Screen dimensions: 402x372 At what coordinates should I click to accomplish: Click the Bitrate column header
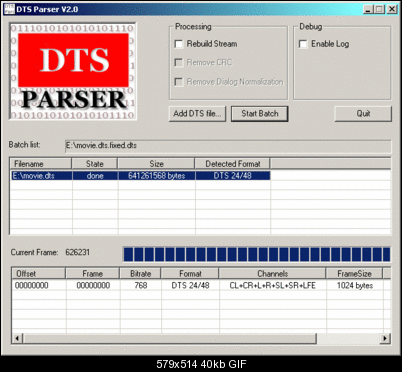pyautogui.click(x=140, y=273)
